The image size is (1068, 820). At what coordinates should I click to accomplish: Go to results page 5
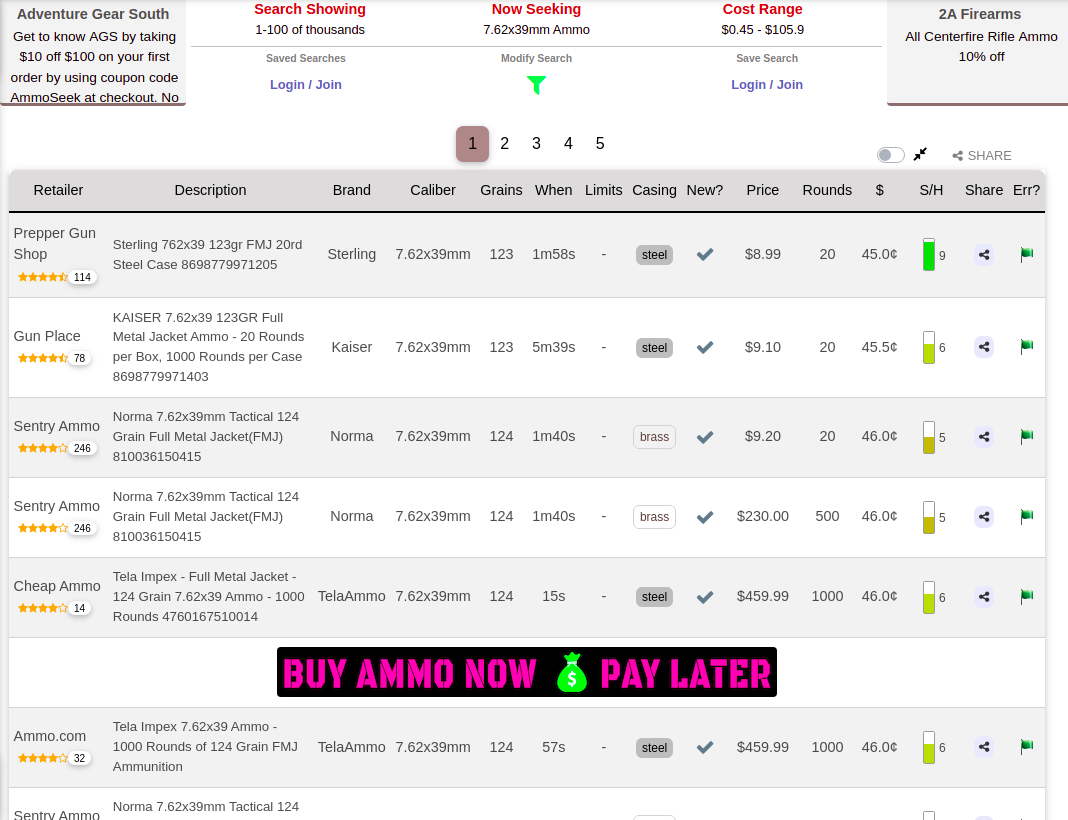pos(600,144)
